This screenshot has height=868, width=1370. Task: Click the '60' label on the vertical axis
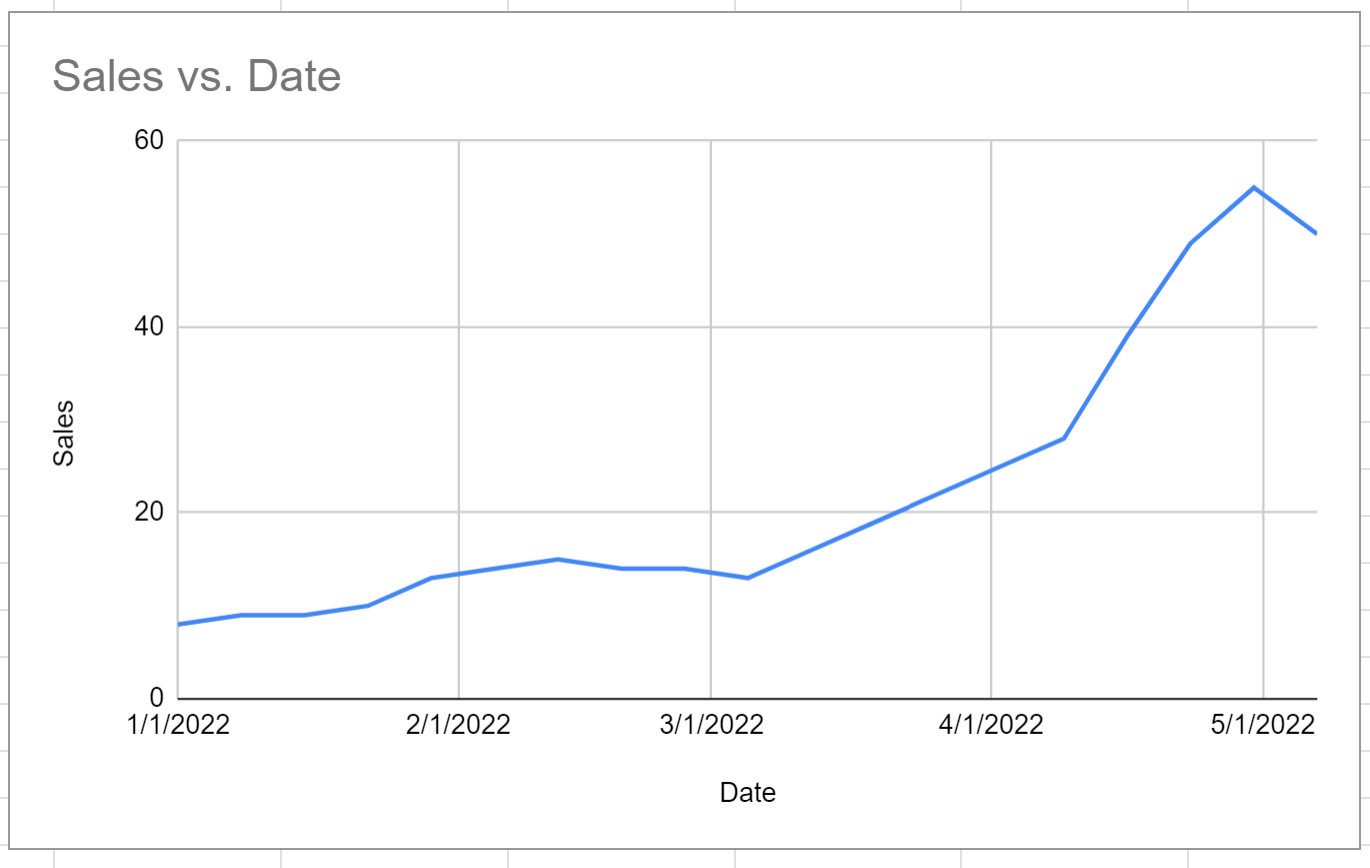[149, 141]
